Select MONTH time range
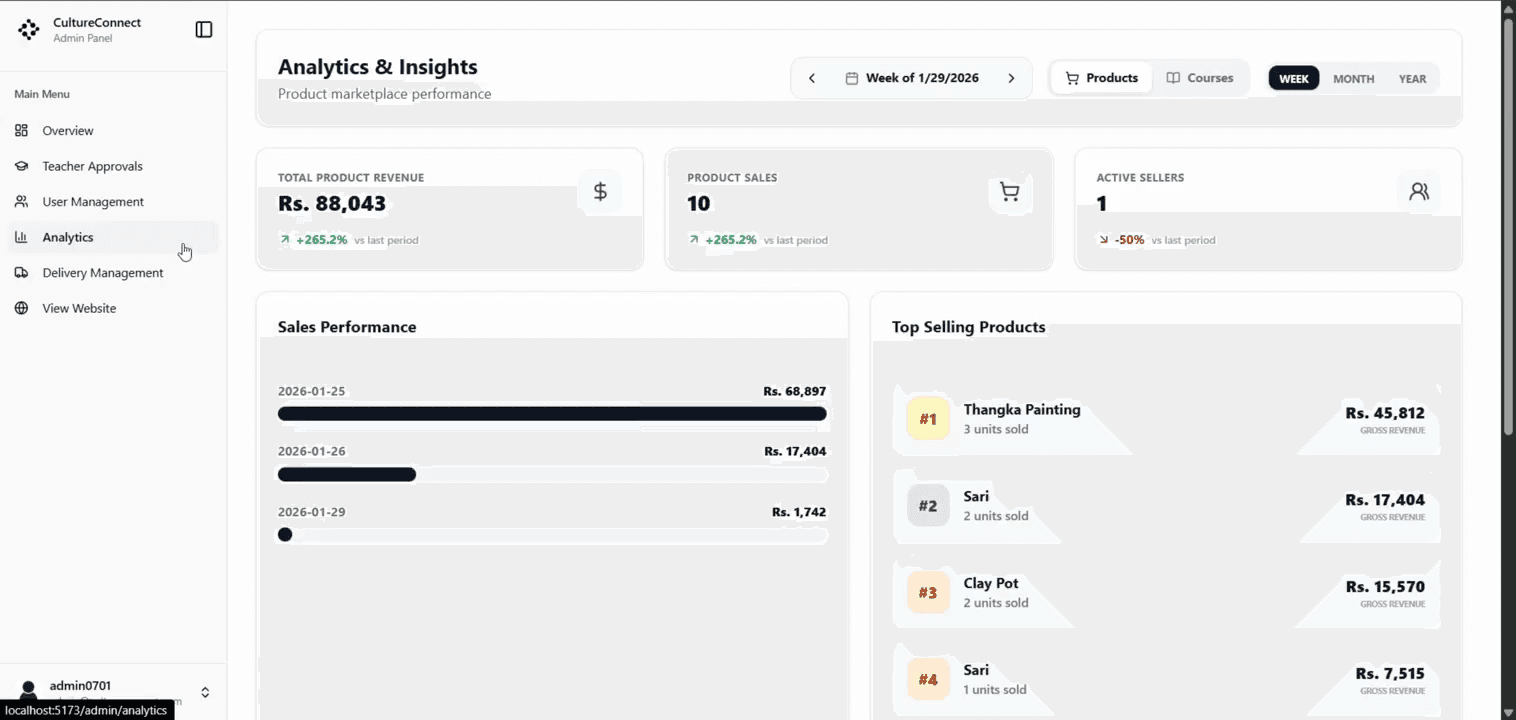1516x720 pixels. (x=1354, y=79)
